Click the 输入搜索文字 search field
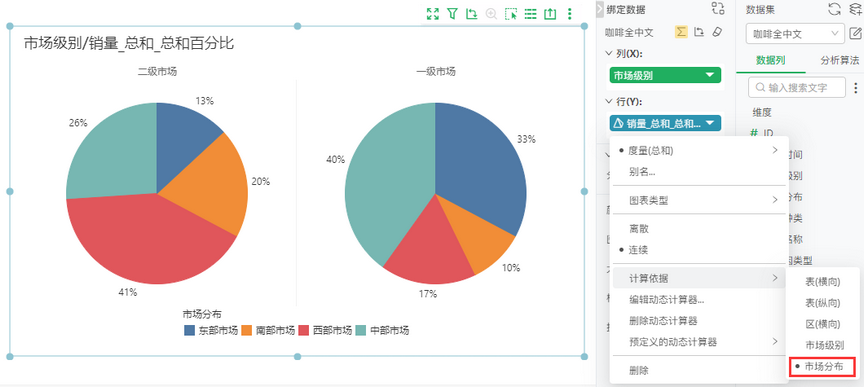 click(x=796, y=87)
